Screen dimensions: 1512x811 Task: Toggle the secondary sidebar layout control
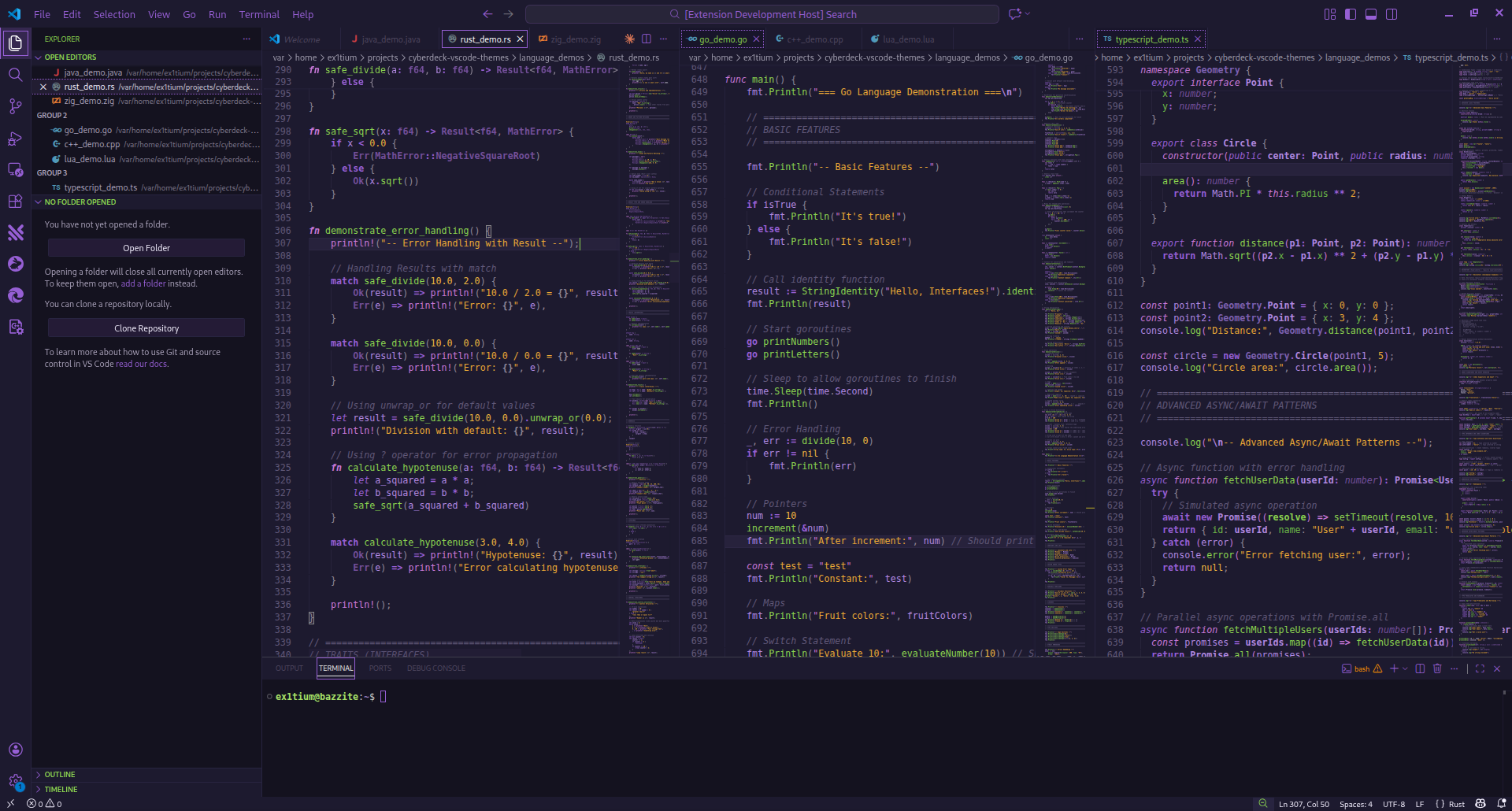coord(1392,13)
